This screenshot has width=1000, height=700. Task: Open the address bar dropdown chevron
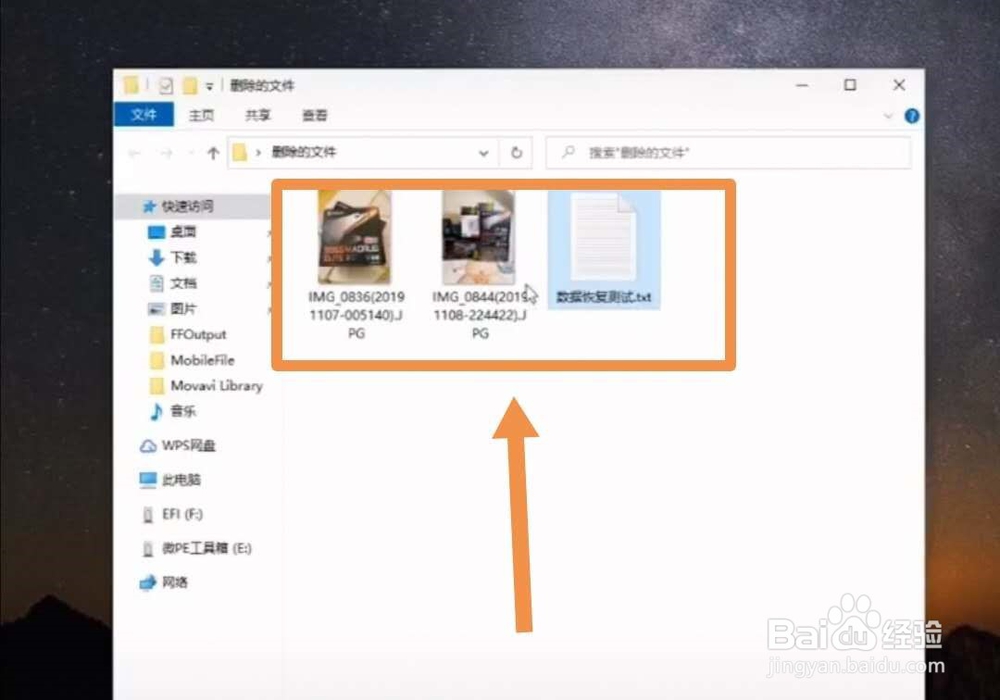pyautogui.click(x=483, y=153)
